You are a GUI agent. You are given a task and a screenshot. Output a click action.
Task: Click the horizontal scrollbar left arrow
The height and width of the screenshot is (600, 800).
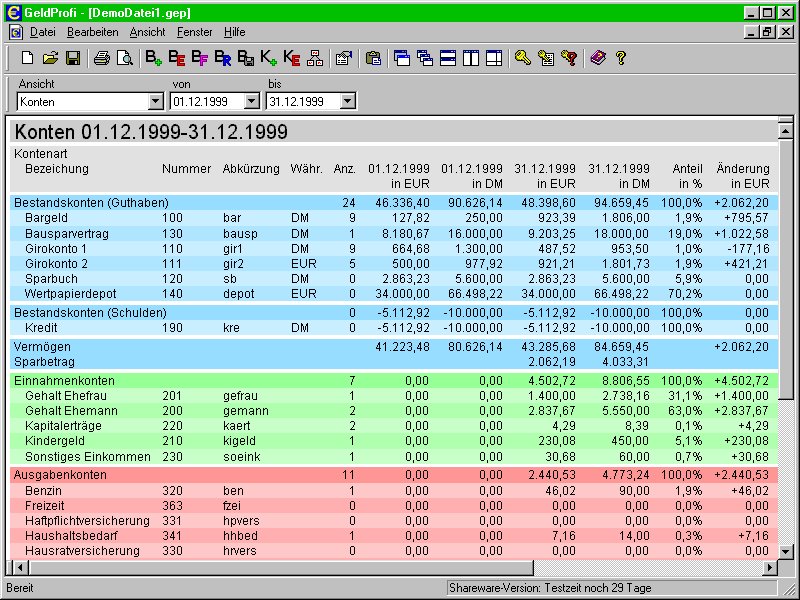point(20,567)
